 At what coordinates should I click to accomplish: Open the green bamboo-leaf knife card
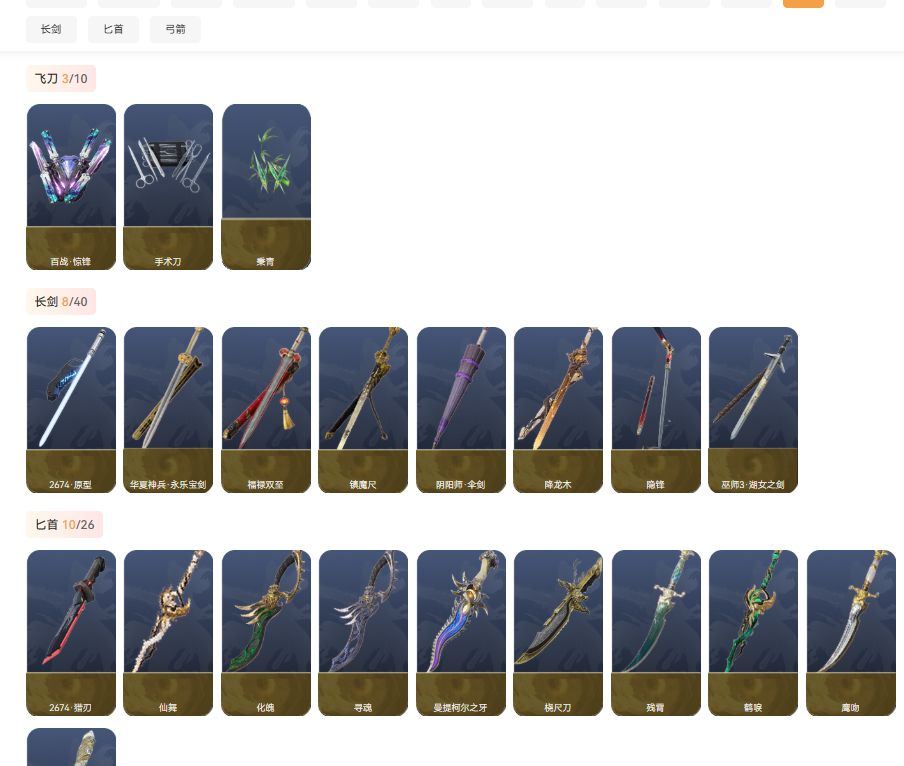coord(266,187)
